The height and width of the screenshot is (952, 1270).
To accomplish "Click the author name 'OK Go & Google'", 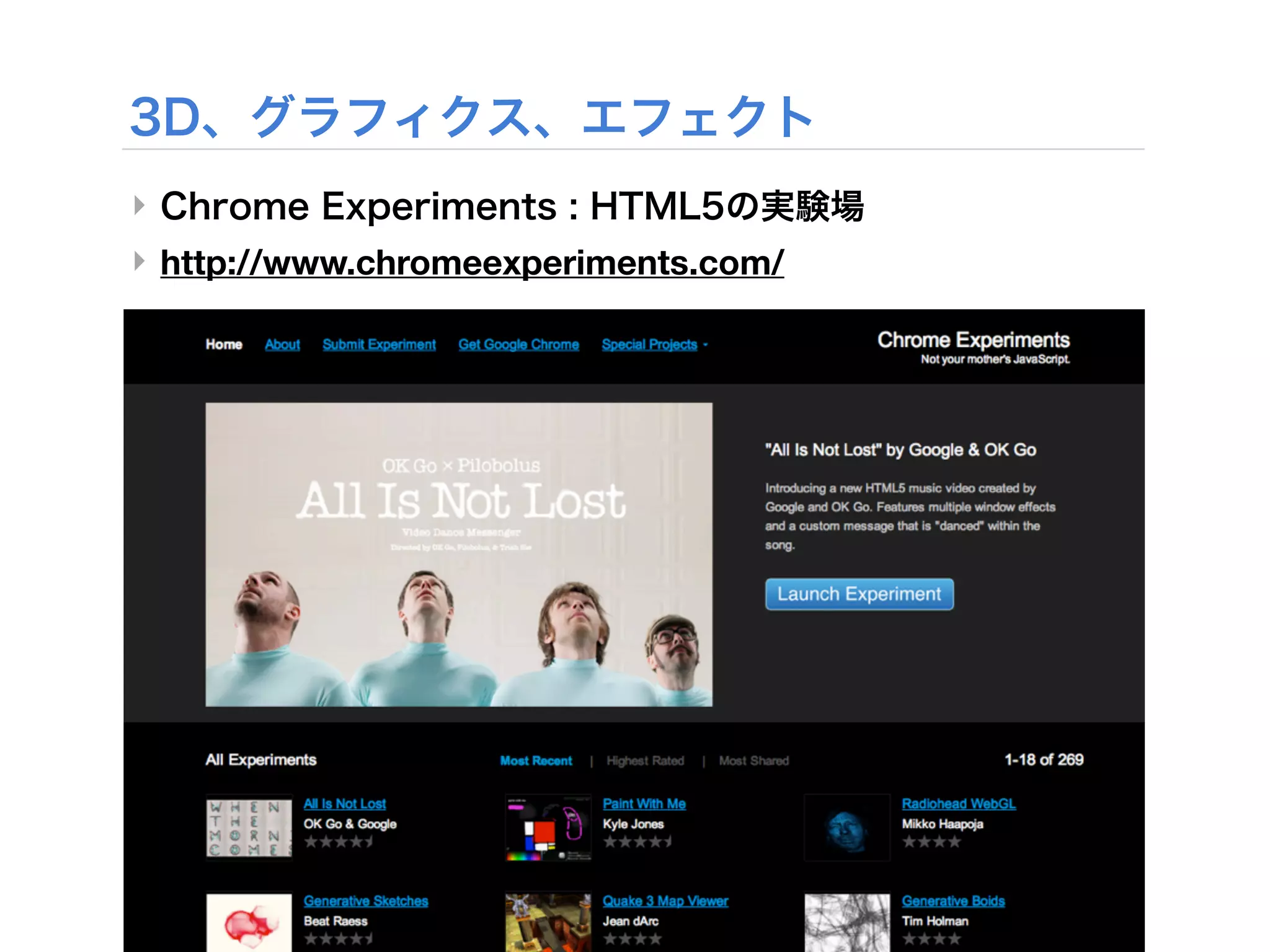I will point(350,824).
